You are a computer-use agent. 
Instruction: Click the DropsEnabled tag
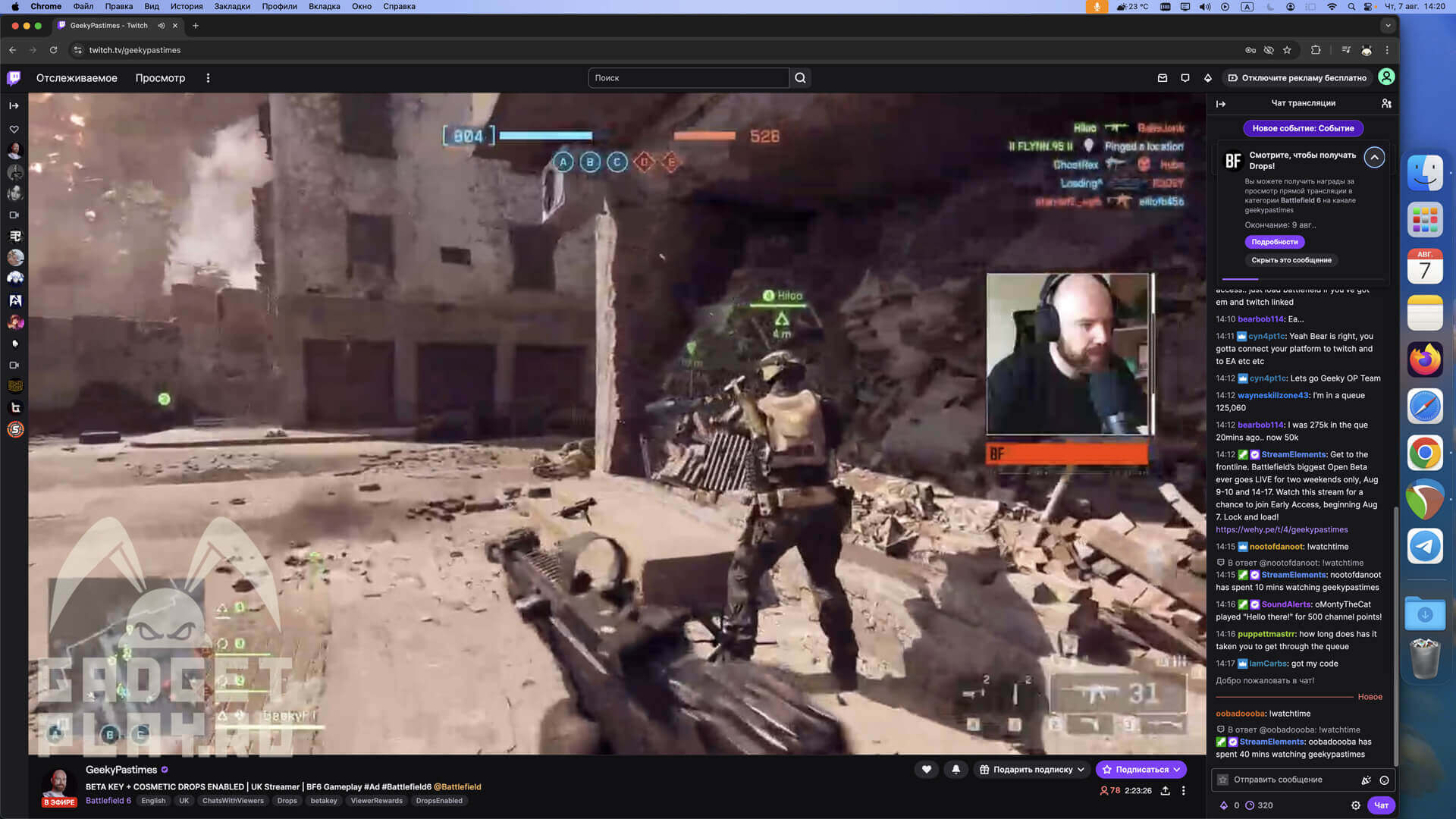pyautogui.click(x=439, y=801)
